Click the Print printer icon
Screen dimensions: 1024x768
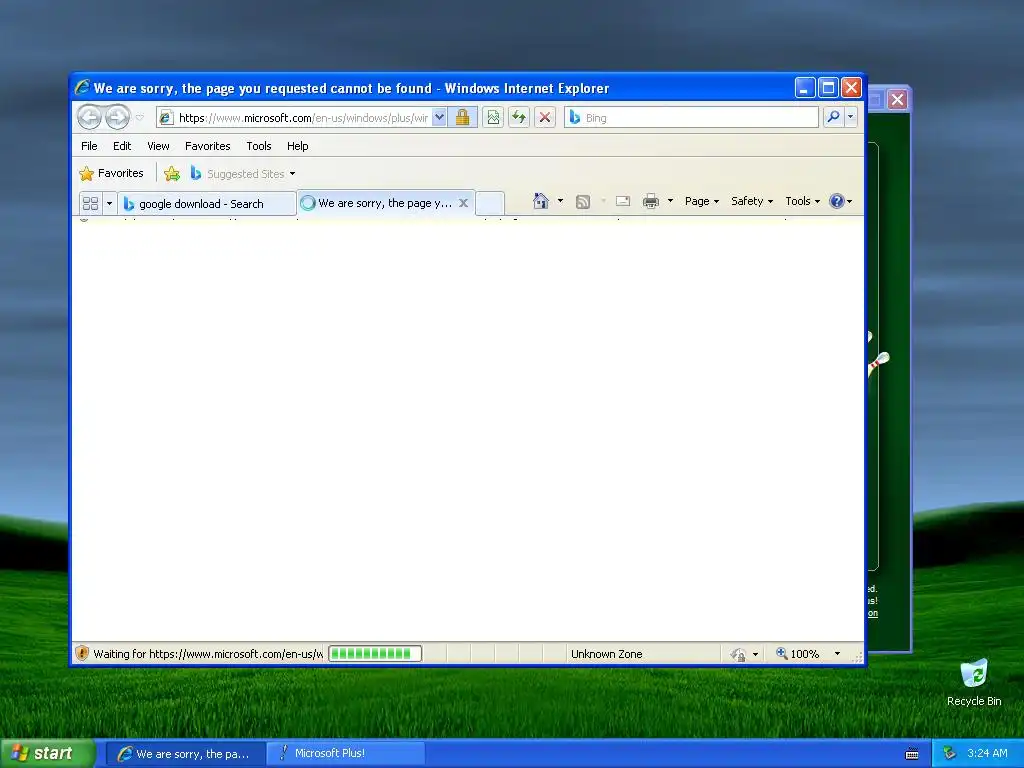[651, 201]
